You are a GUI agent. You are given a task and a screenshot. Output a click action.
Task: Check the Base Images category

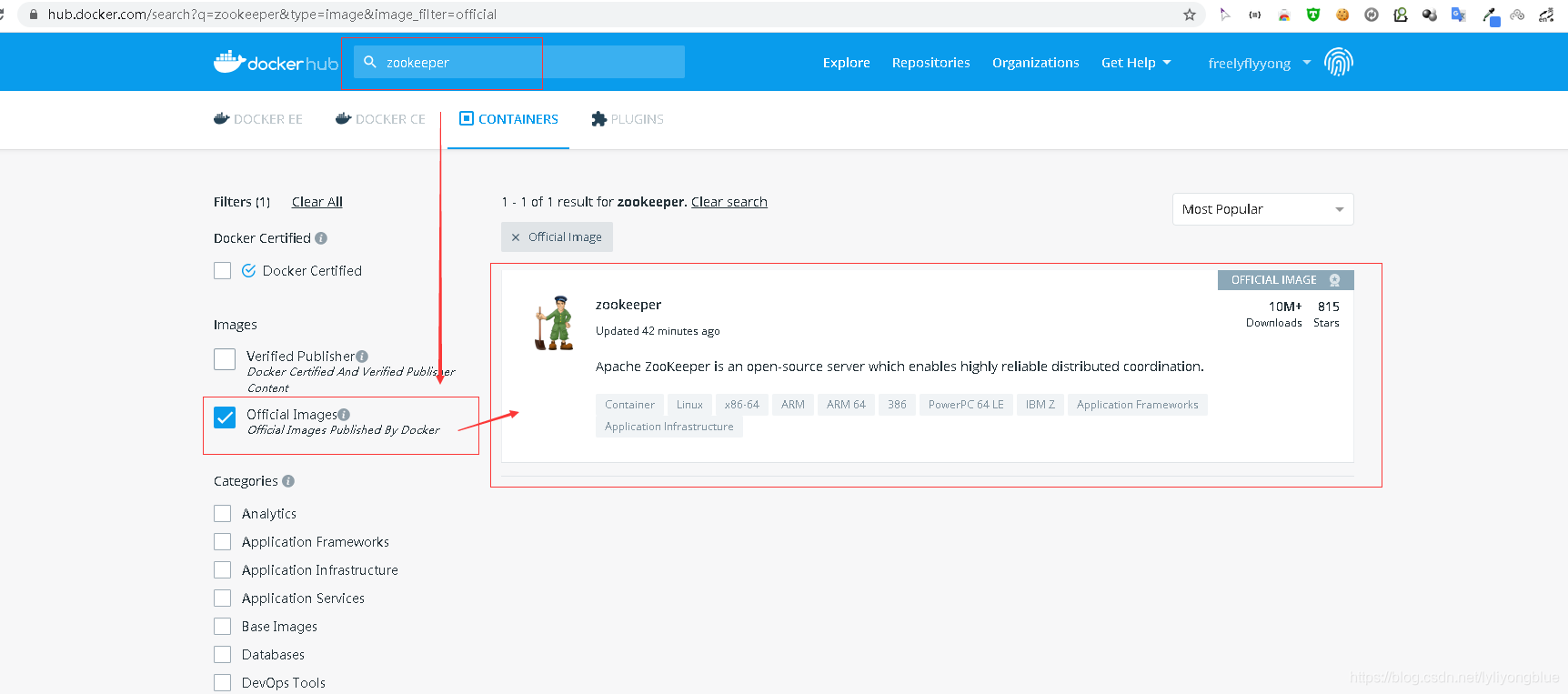(x=222, y=627)
